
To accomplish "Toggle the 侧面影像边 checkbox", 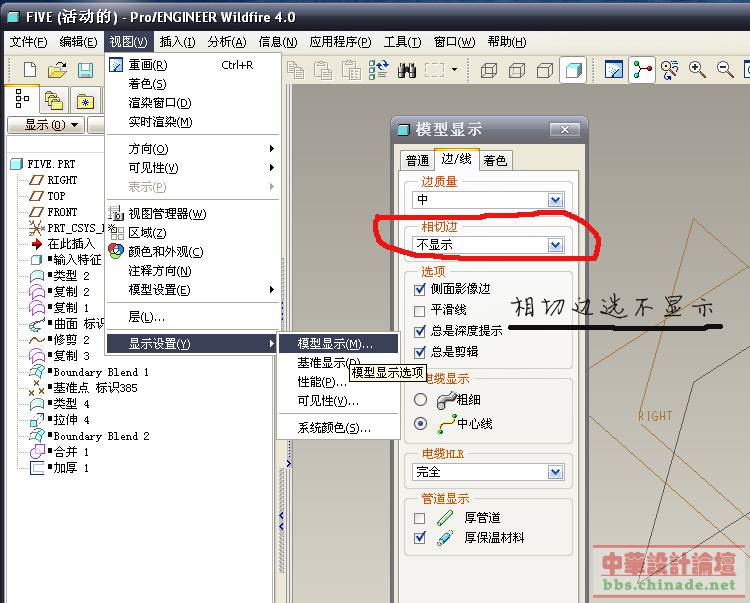I will pos(419,289).
